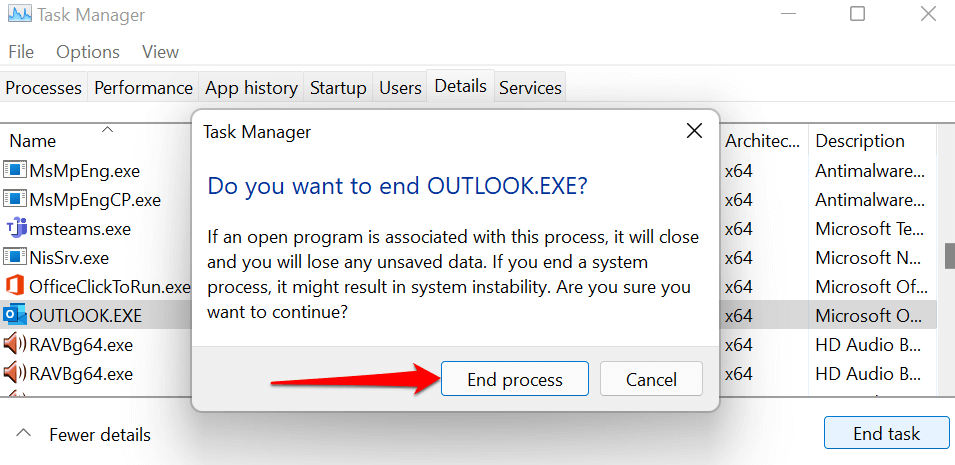Image resolution: width=955 pixels, height=465 pixels.
Task: Click the MsMpEngCP.exe process icon
Action: tap(15, 199)
